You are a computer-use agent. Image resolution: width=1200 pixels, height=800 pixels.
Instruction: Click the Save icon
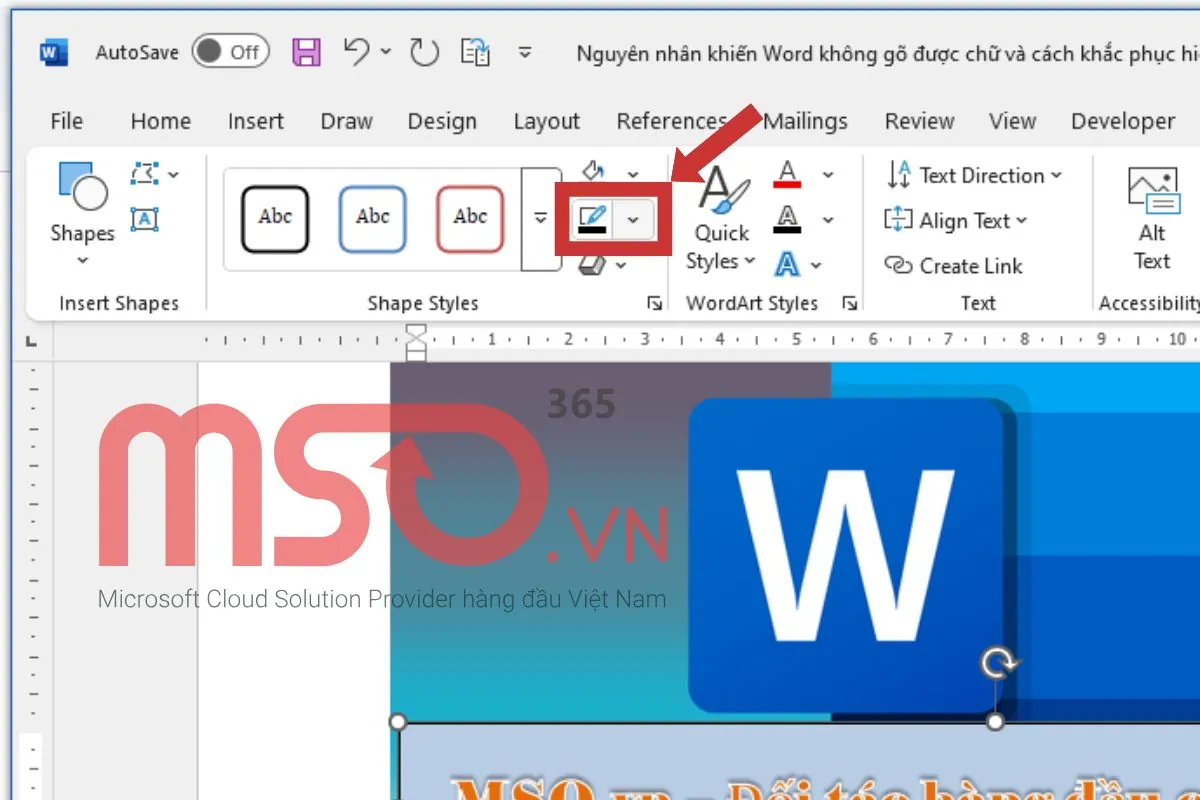click(306, 51)
